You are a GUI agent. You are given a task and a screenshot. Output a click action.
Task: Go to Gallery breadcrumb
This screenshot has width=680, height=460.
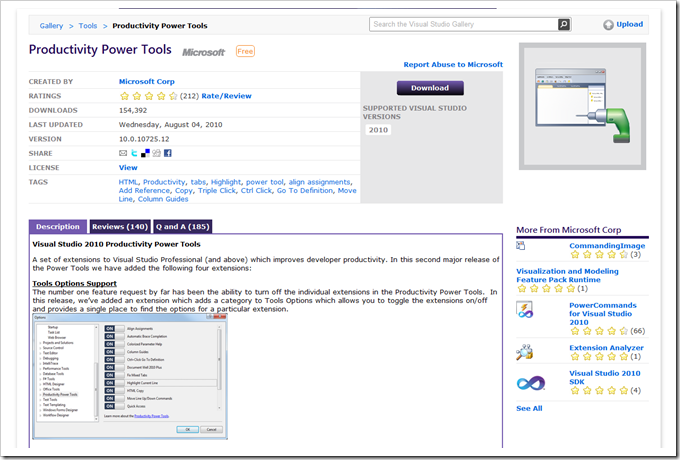tap(51, 26)
